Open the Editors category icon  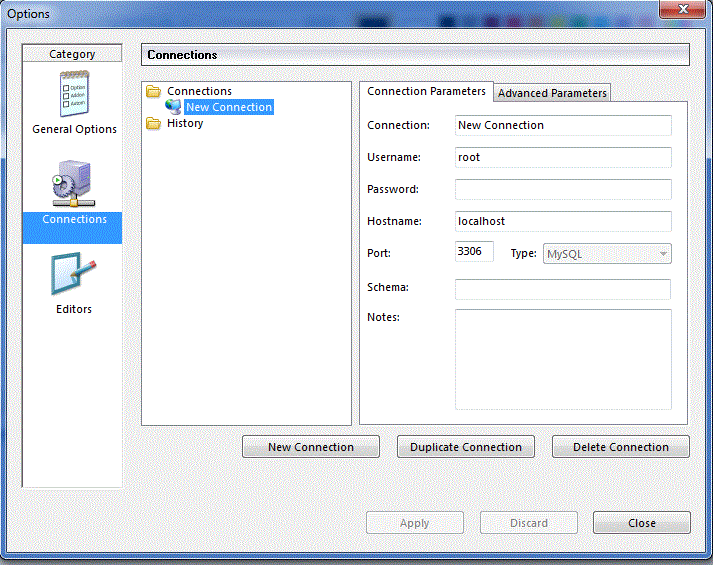pyautogui.click(x=73, y=274)
